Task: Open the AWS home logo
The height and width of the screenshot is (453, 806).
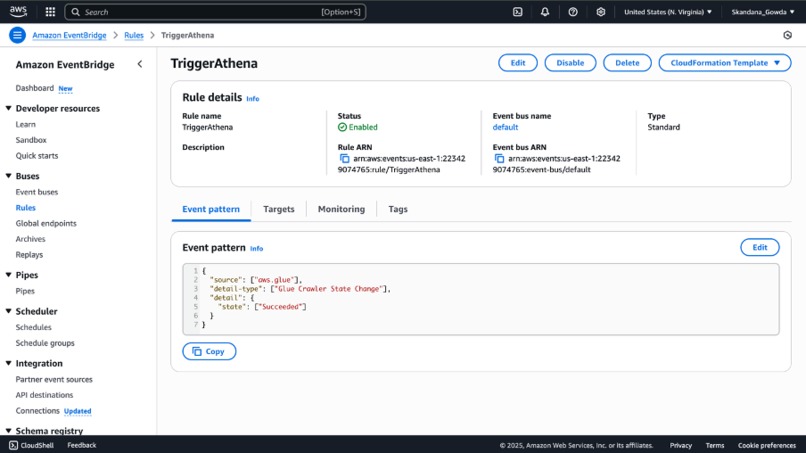Action: click(18, 11)
